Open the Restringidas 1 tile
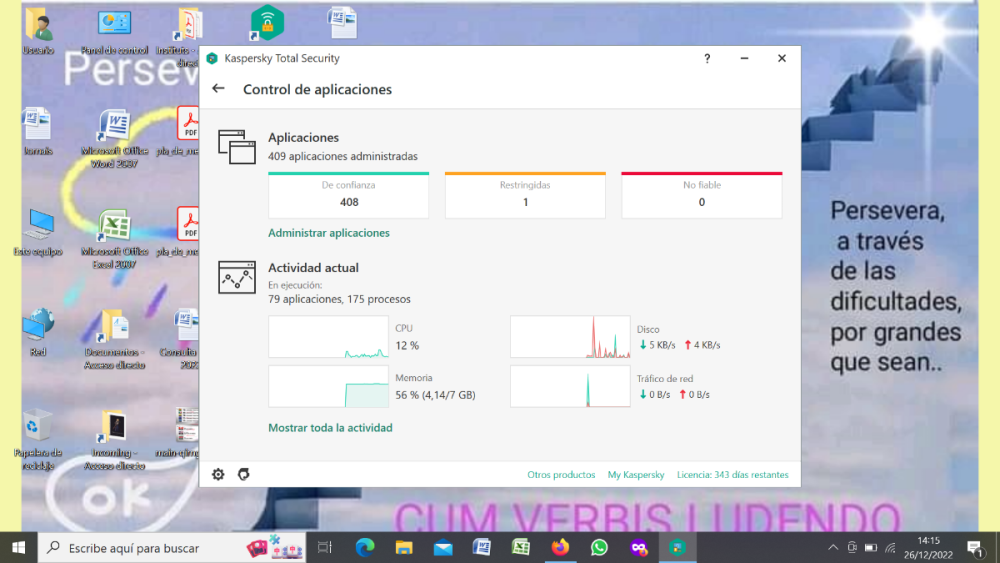1000x563 pixels. click(x=525, y=195)
